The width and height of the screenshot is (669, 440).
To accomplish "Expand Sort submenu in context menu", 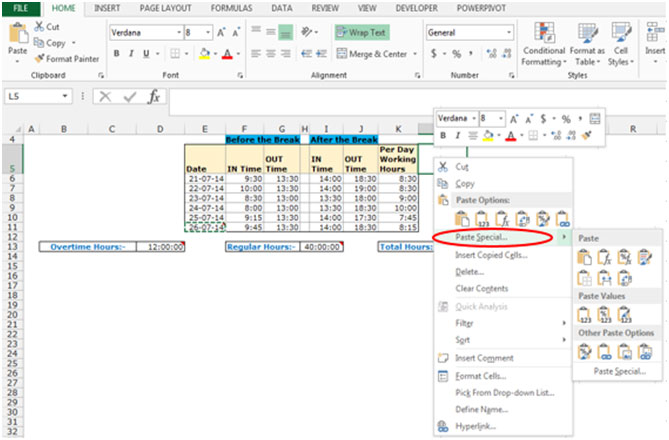I will (x=564, y=340).
